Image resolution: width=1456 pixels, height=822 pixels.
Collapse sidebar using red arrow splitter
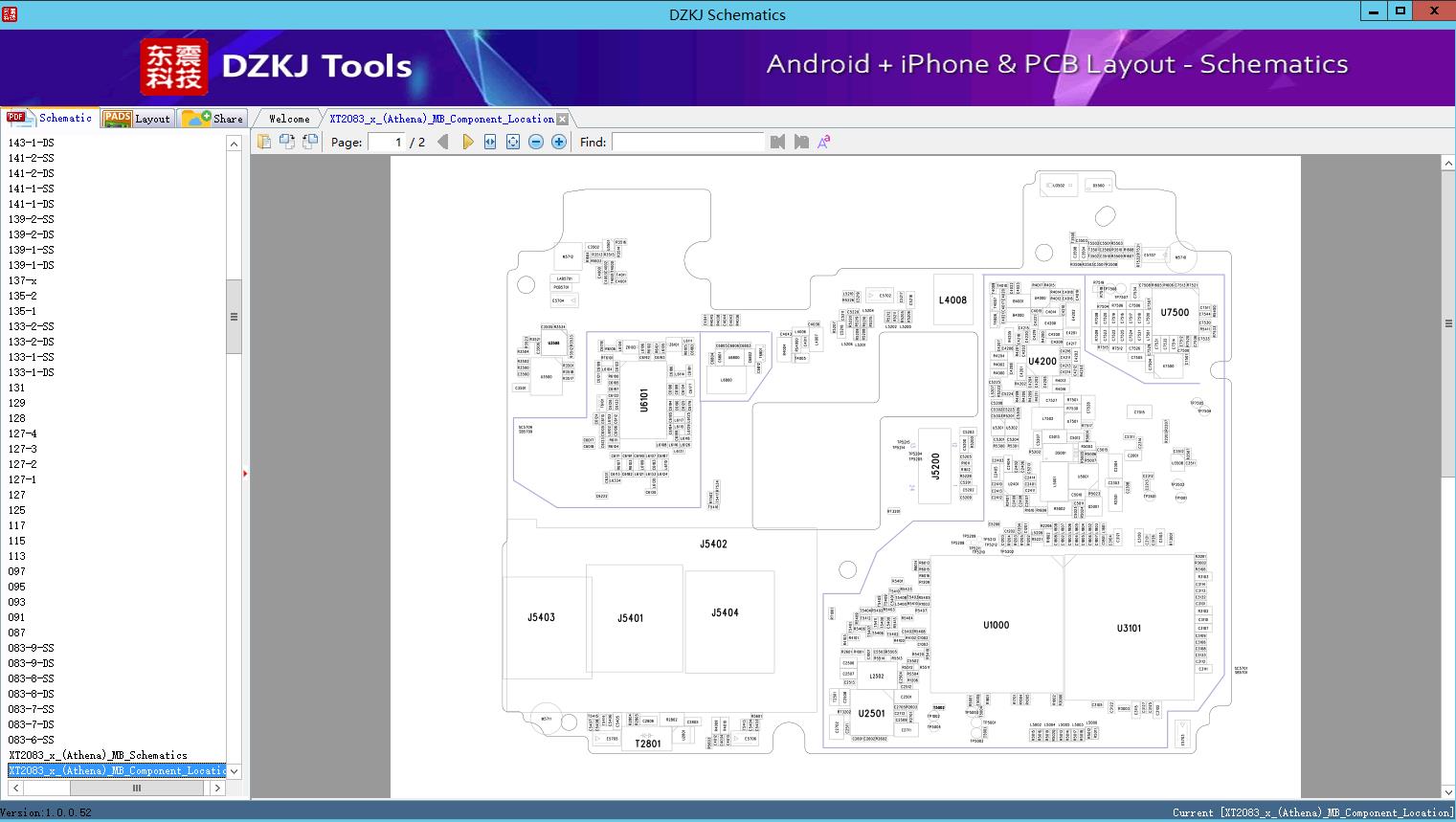point(245,473)
